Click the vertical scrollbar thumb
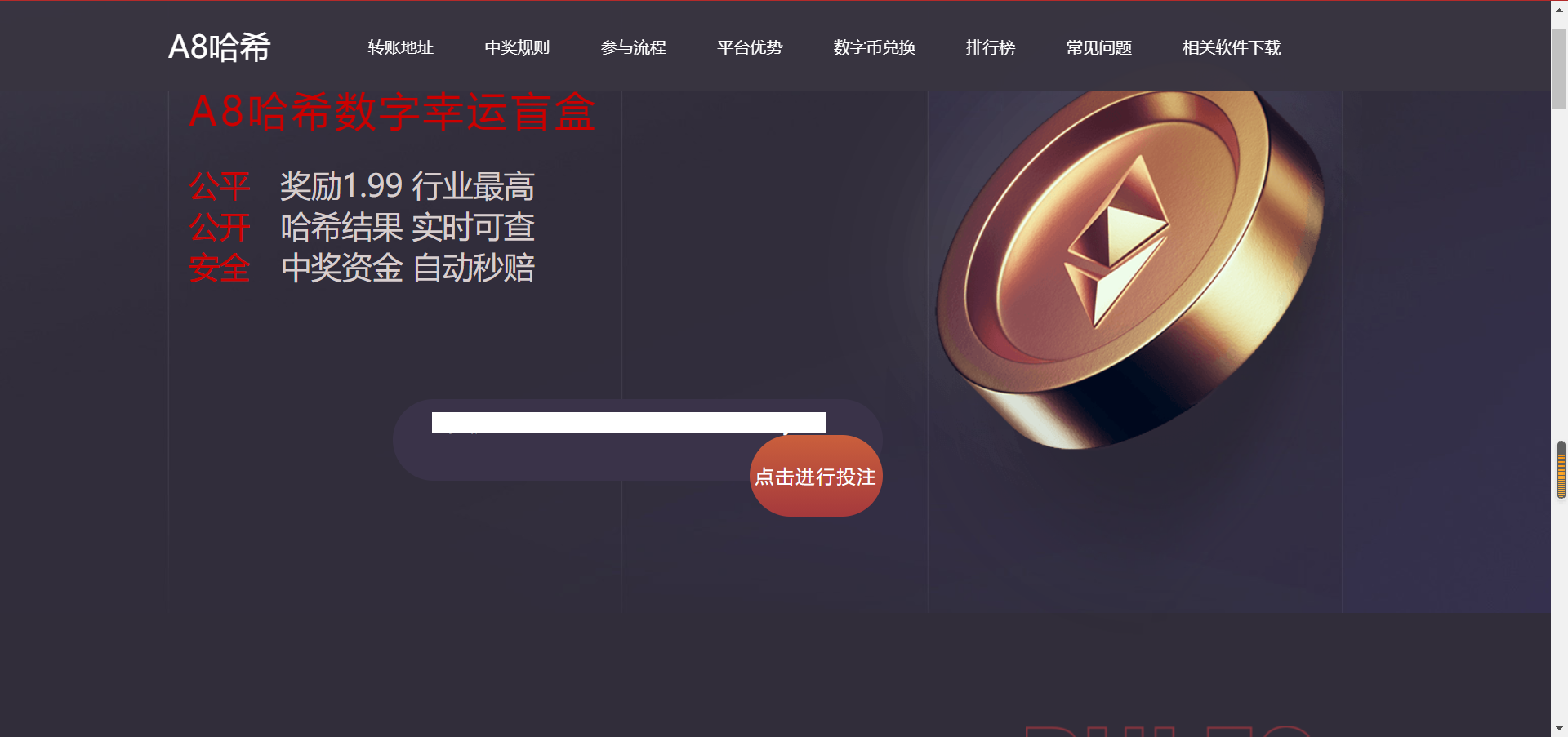 point(1559,69)
